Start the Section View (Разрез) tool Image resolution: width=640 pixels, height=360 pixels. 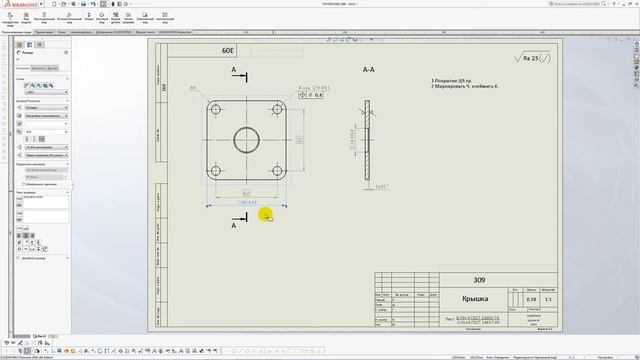[89, 16]
